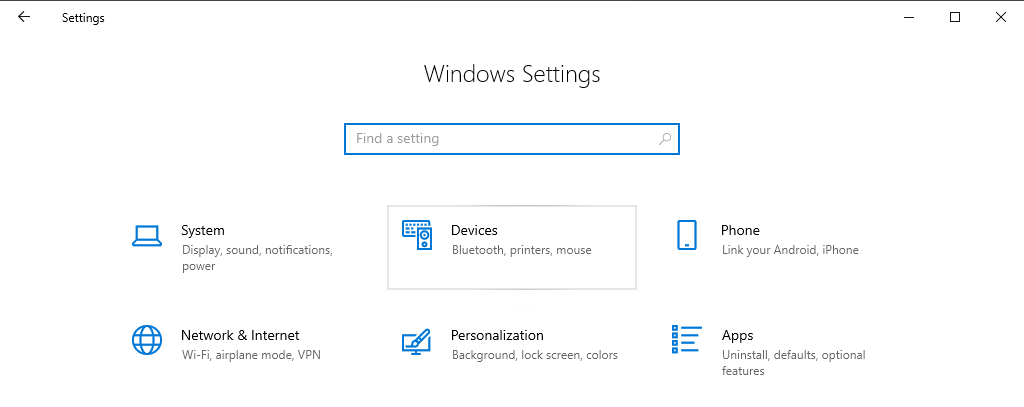Open the Network & Internet globe icon

pyautogui.click(x=146, y=340)
